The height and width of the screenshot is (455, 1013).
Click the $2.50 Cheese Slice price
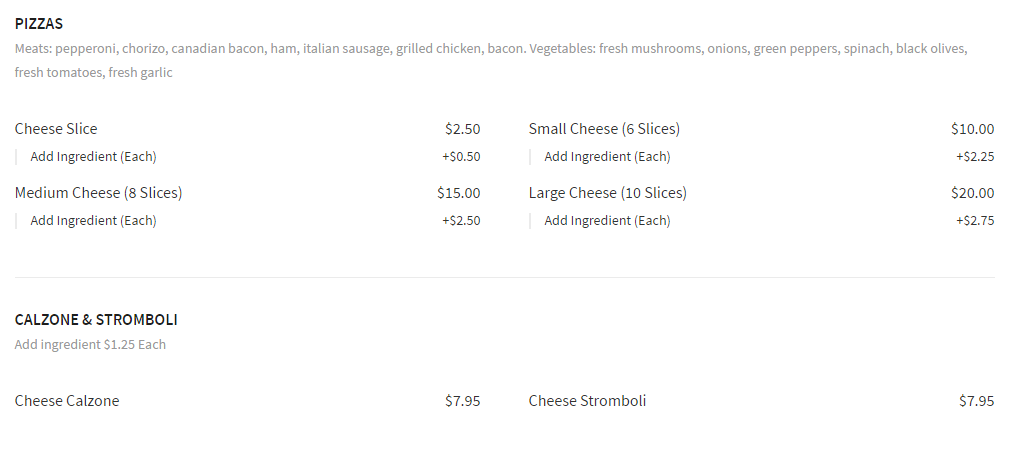[462, 129]
